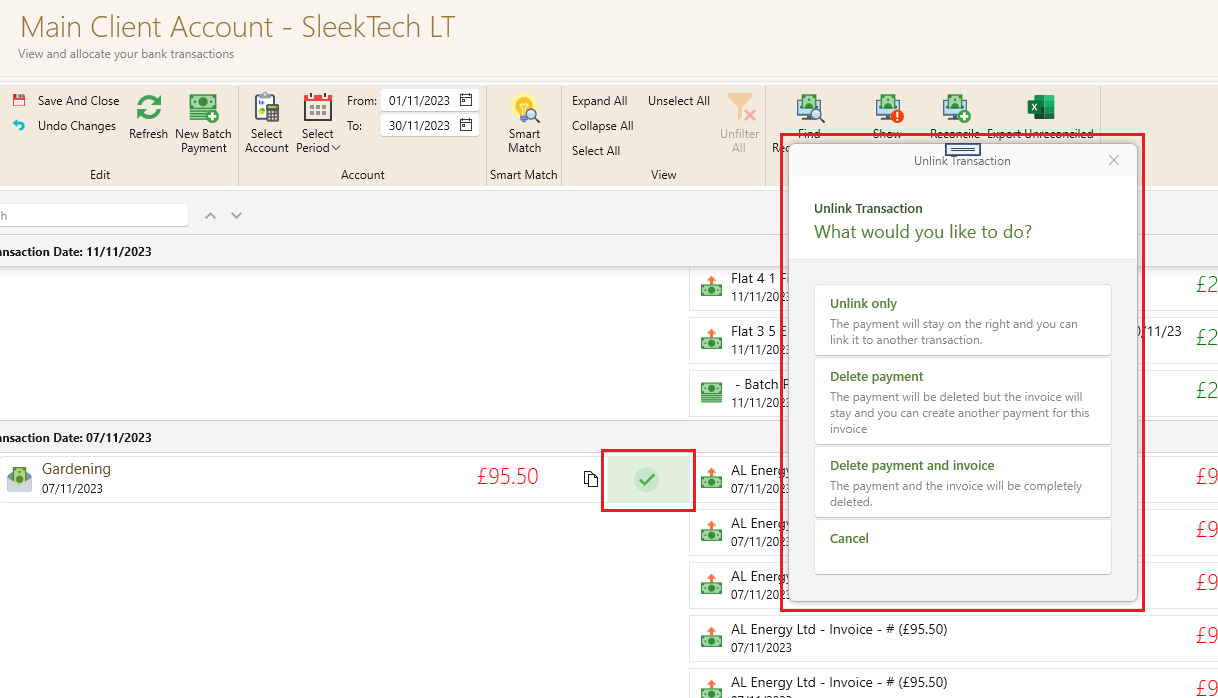Click Collapse All in View group
1218x698 pixels.
click(x=603, y=126)
